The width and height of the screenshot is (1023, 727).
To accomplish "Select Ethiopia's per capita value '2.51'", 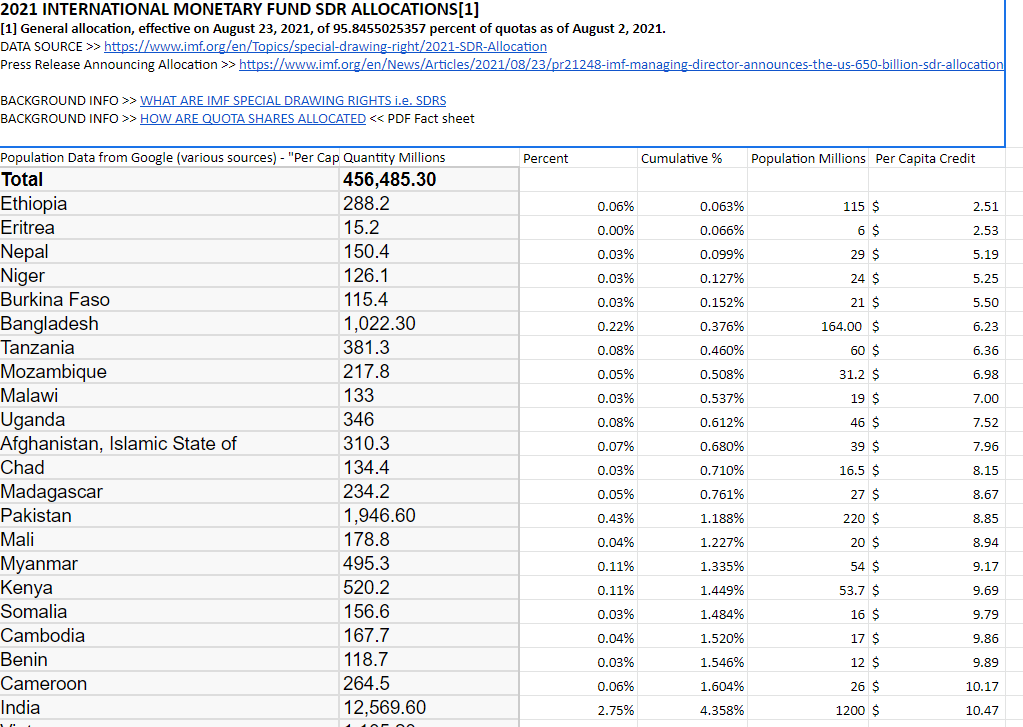I will click(936, 206).
